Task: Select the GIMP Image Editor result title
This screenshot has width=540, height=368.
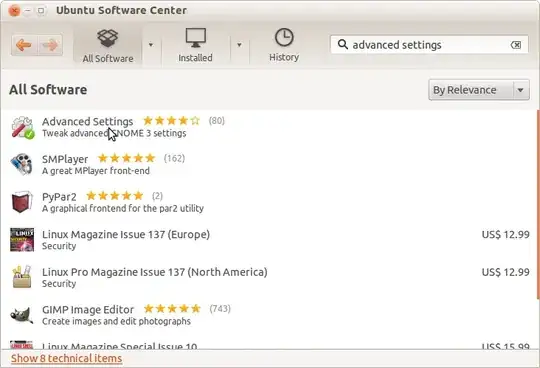Action: tap(88, 309)
